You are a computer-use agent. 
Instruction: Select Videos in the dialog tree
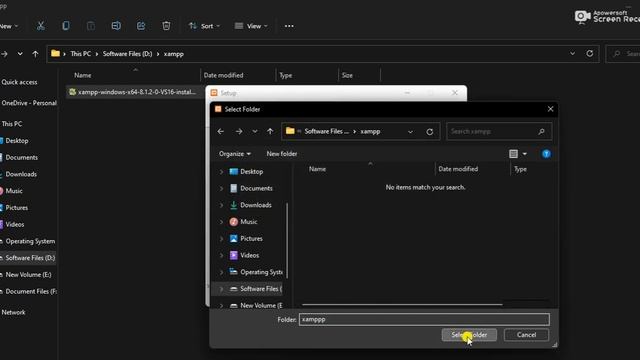tap(249, 255)
